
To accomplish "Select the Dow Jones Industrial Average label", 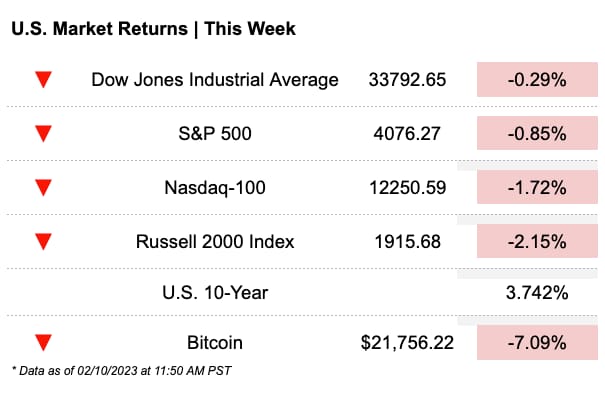I will click(x=215, y=80).
